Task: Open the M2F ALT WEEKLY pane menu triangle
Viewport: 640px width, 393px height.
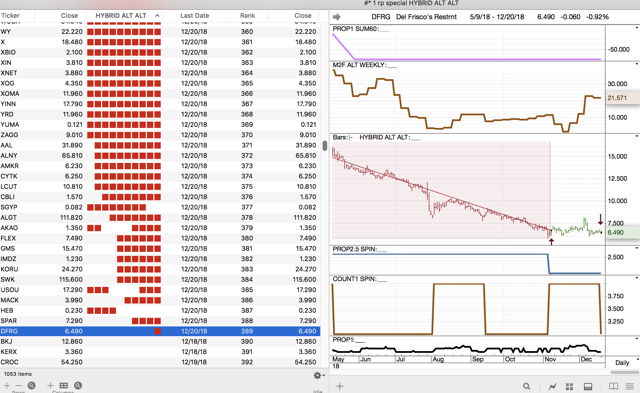Action: [x=637, y=64]
